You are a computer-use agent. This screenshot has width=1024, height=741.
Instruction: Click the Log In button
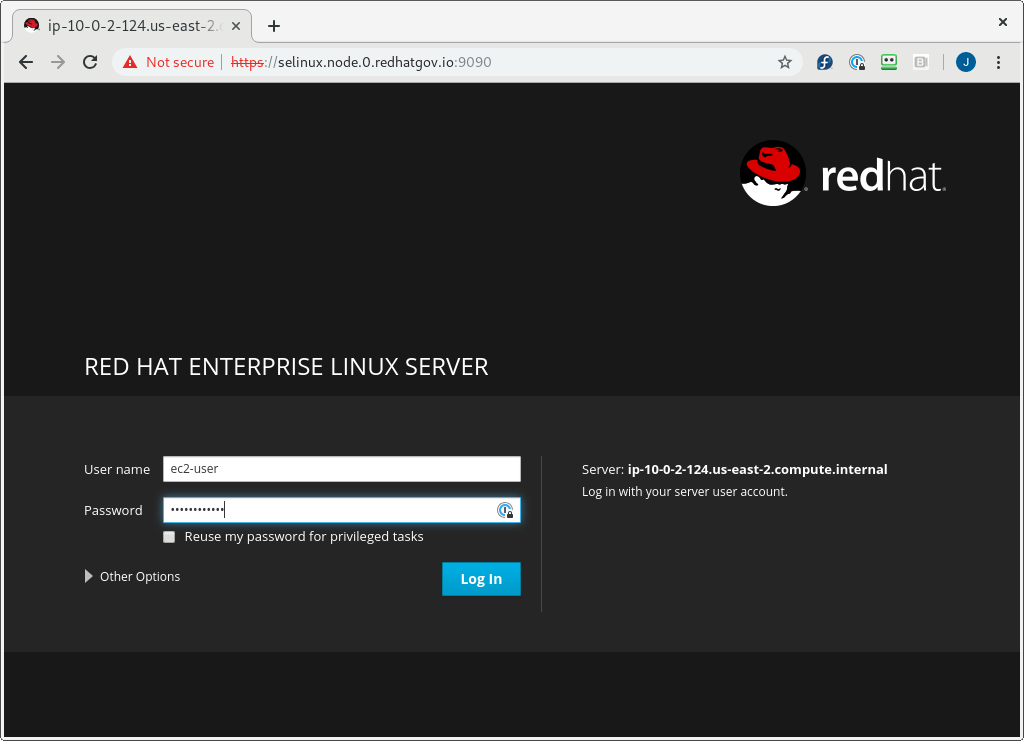(481, 579)
